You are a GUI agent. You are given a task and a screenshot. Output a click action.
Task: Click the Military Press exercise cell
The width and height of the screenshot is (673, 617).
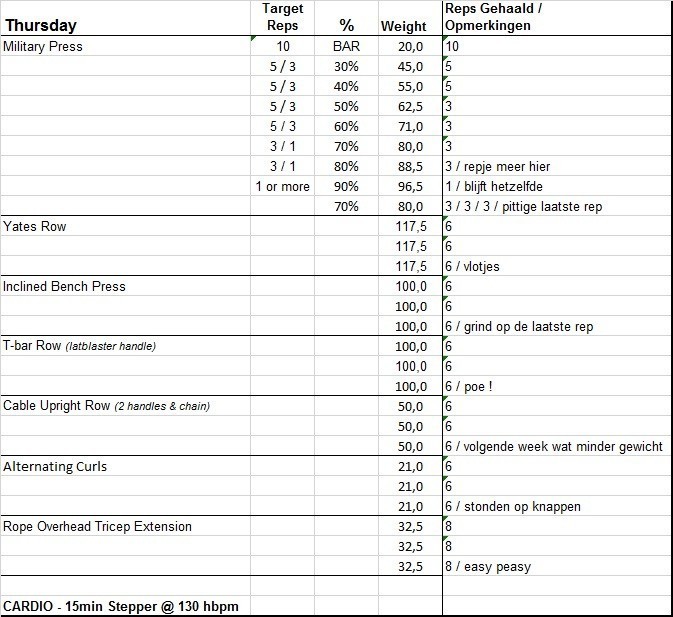44,47
